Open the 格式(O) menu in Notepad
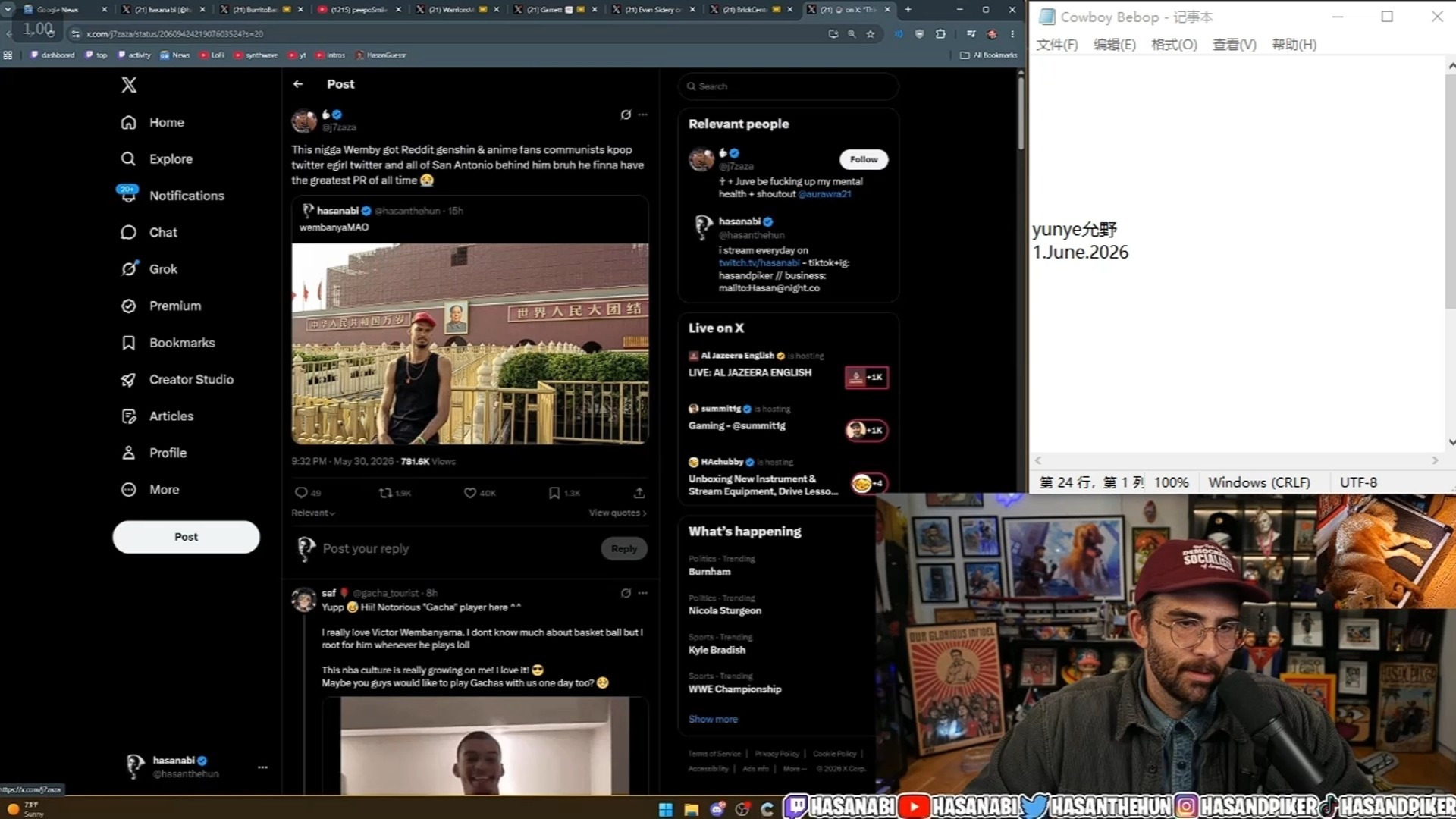Screen dimensions: 1456x819 [1174, 45]
